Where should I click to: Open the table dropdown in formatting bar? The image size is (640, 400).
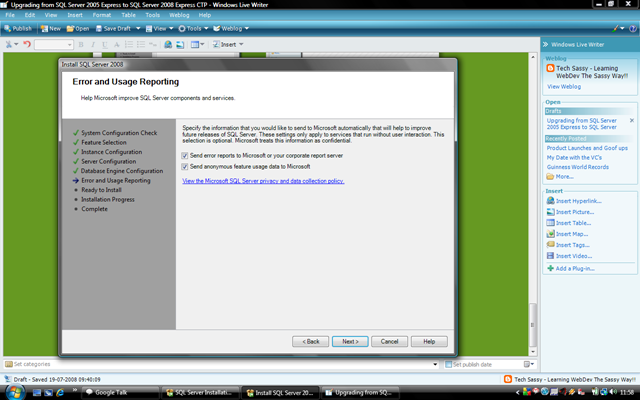coord(198,44)
